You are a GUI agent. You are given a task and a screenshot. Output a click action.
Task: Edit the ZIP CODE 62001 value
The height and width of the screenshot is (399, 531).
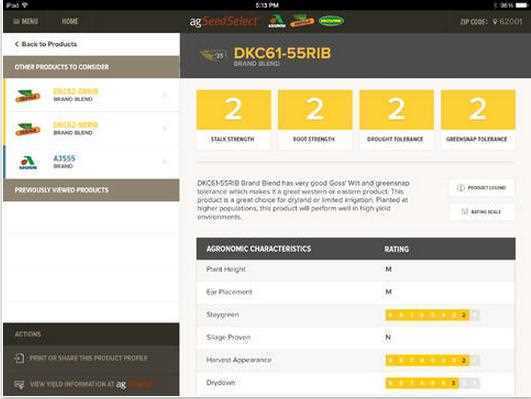(x=511, y=21)
